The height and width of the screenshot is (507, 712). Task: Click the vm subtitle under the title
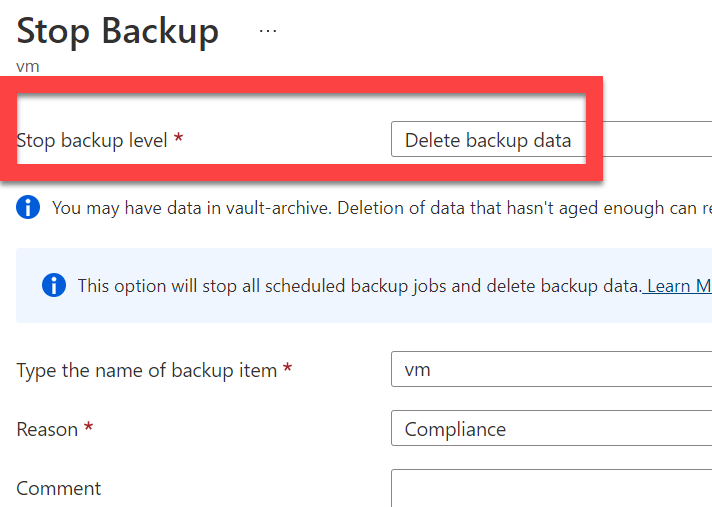[28, 67]
